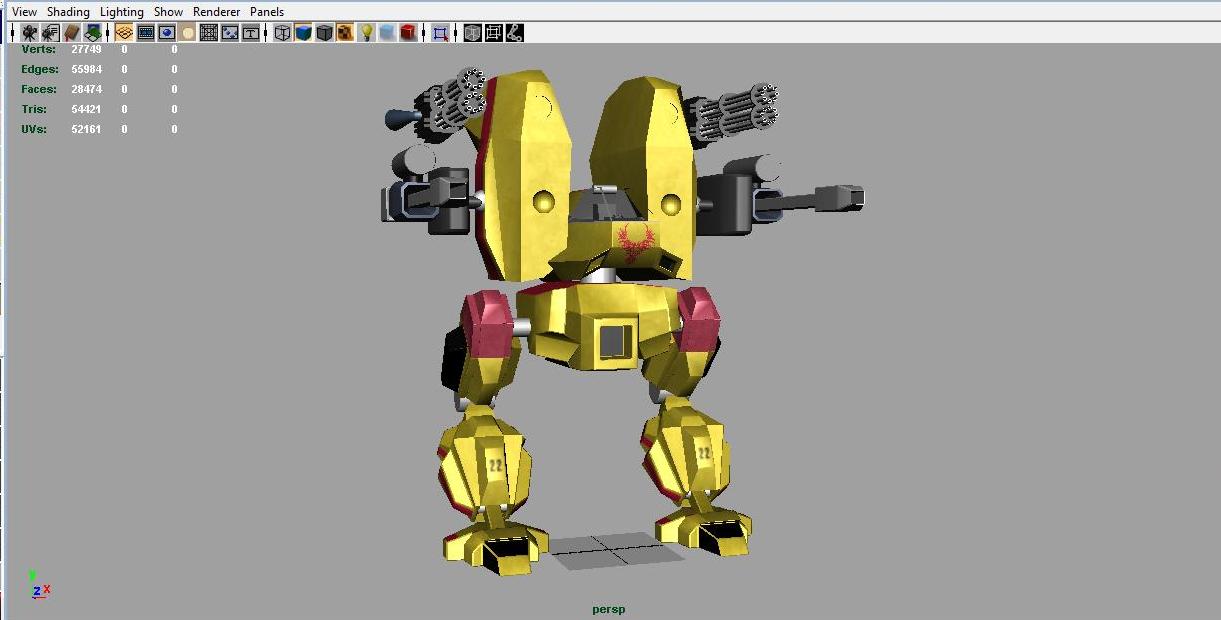
Task: Open the Renderer menu
Action: coord(217,12)
